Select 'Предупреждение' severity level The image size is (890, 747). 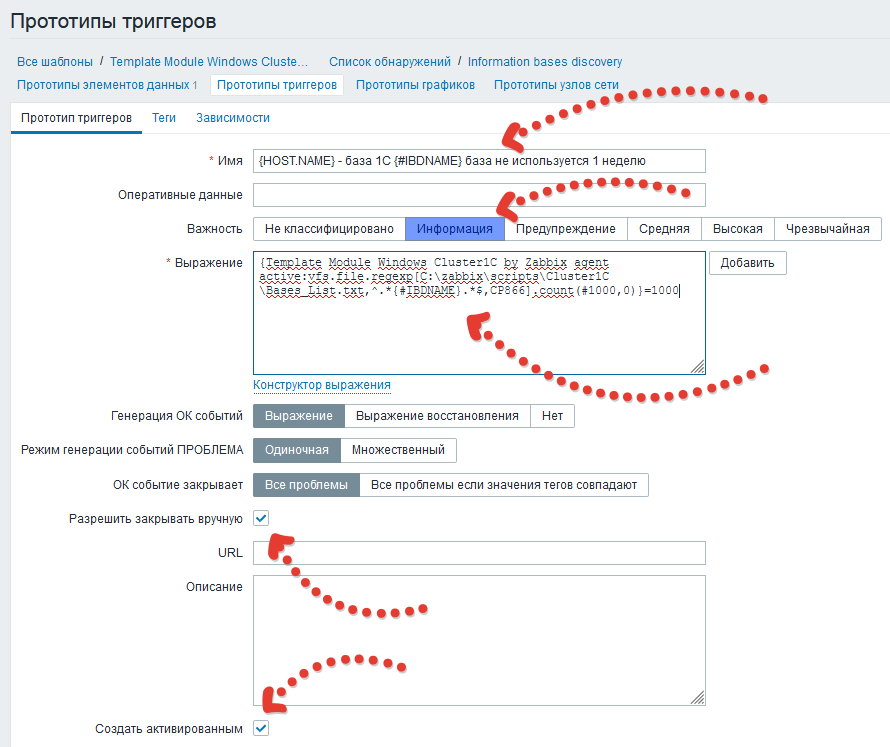[x=565, y=229]
